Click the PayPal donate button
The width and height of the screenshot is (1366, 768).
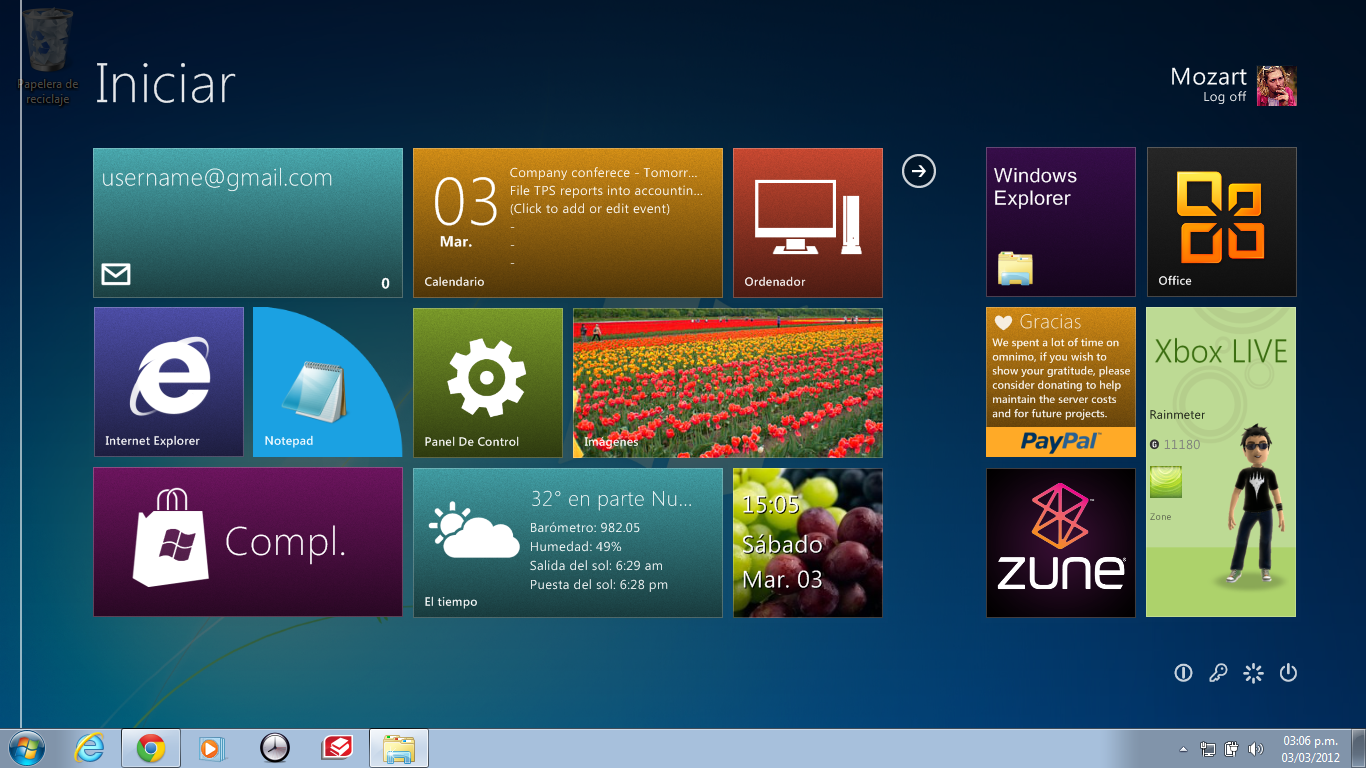[1060, 442]
